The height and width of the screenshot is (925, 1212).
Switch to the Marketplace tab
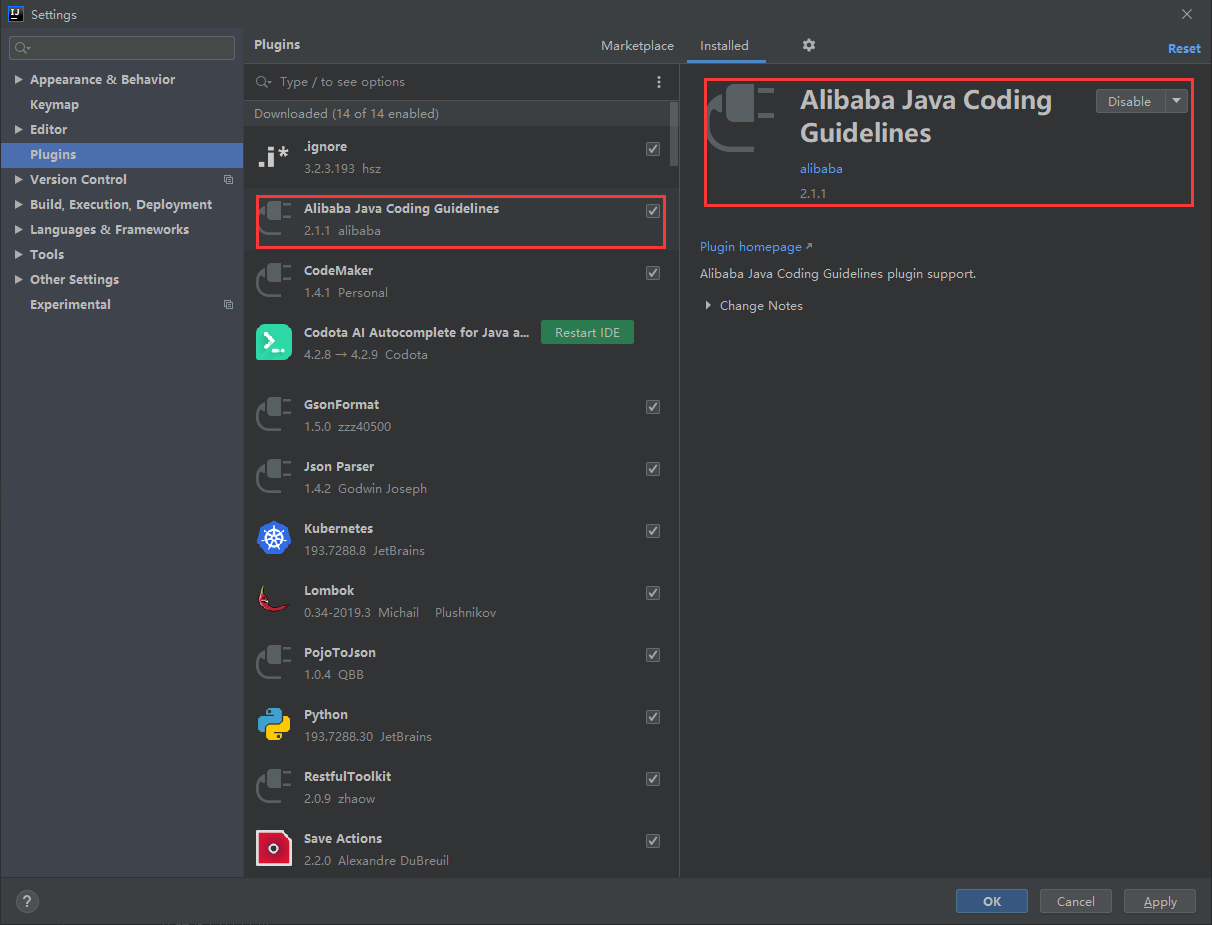click(x=637, y=46)
